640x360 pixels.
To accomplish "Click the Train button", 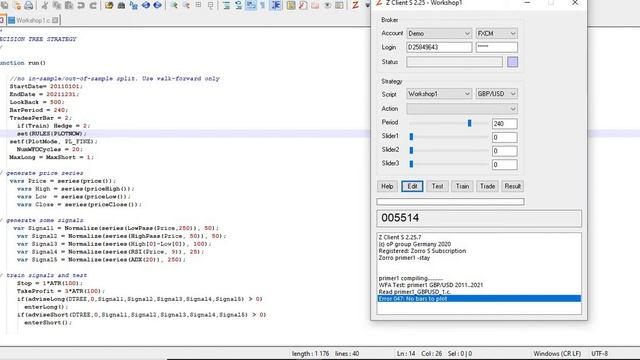I will [462, 187].
